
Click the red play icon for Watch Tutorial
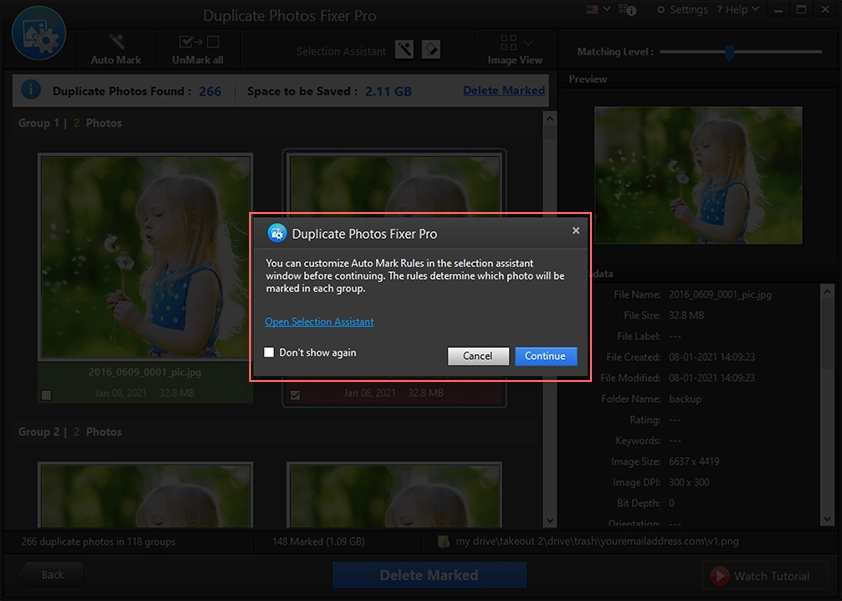click(x=720, y=576)
